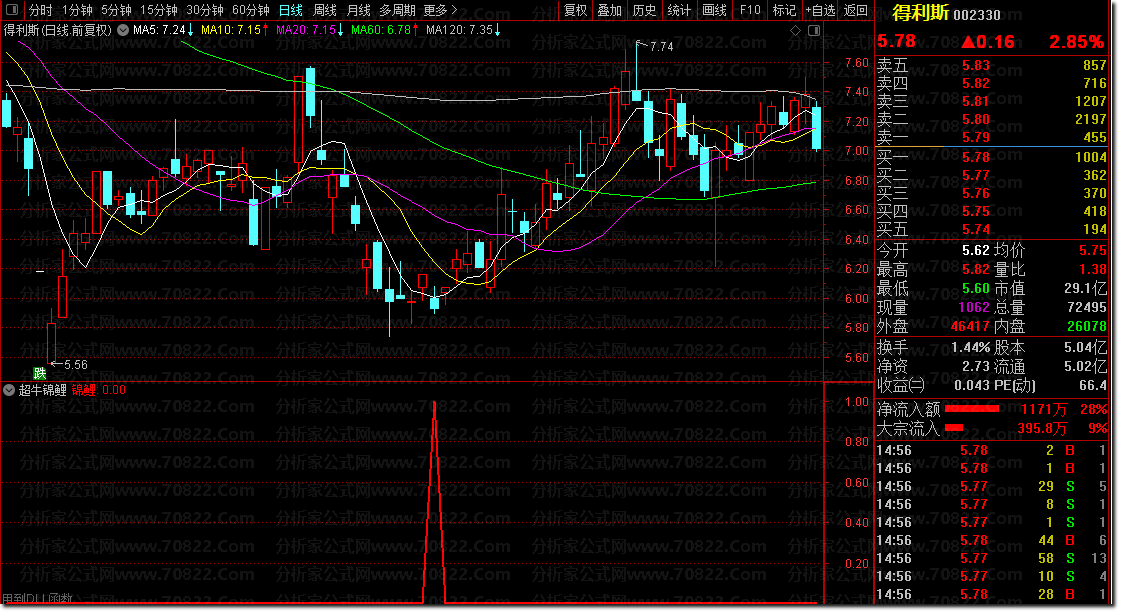Click the trade row with volume 44
This screenshot has height=612, width=1121.
pyautogui.click(x=992, y=541)
